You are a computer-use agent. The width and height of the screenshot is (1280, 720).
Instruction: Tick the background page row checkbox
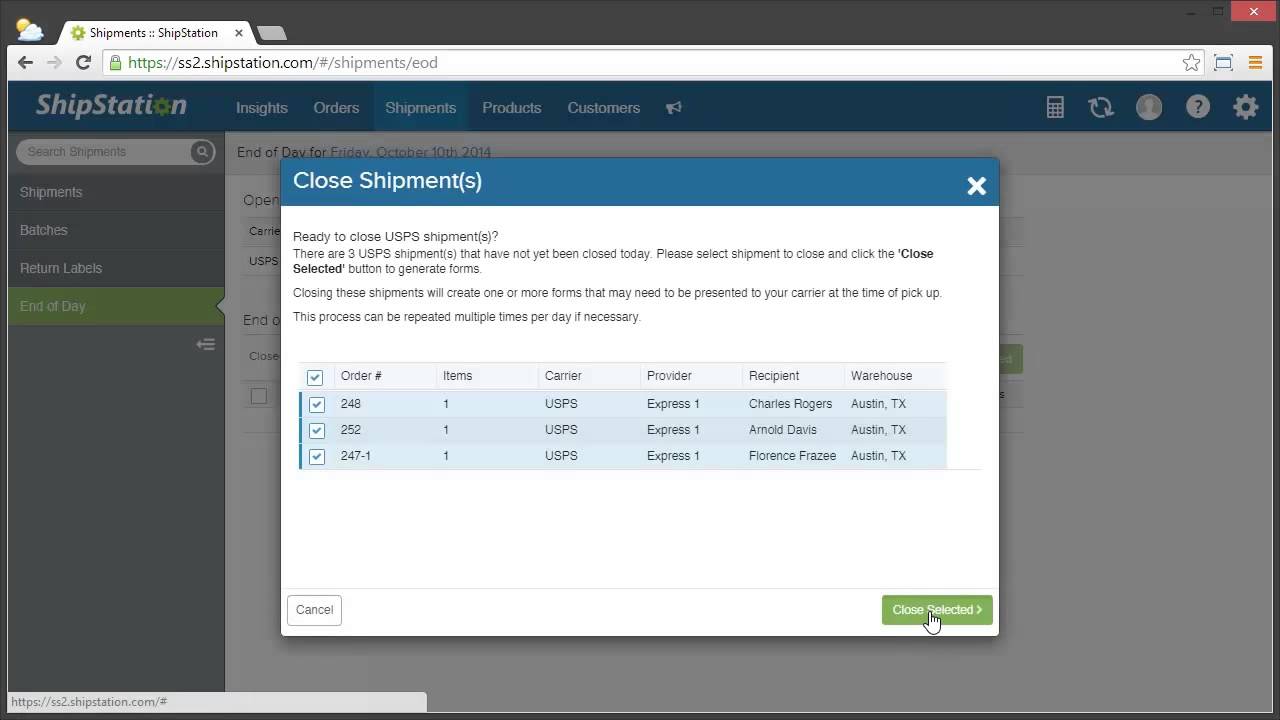[259, 396]
